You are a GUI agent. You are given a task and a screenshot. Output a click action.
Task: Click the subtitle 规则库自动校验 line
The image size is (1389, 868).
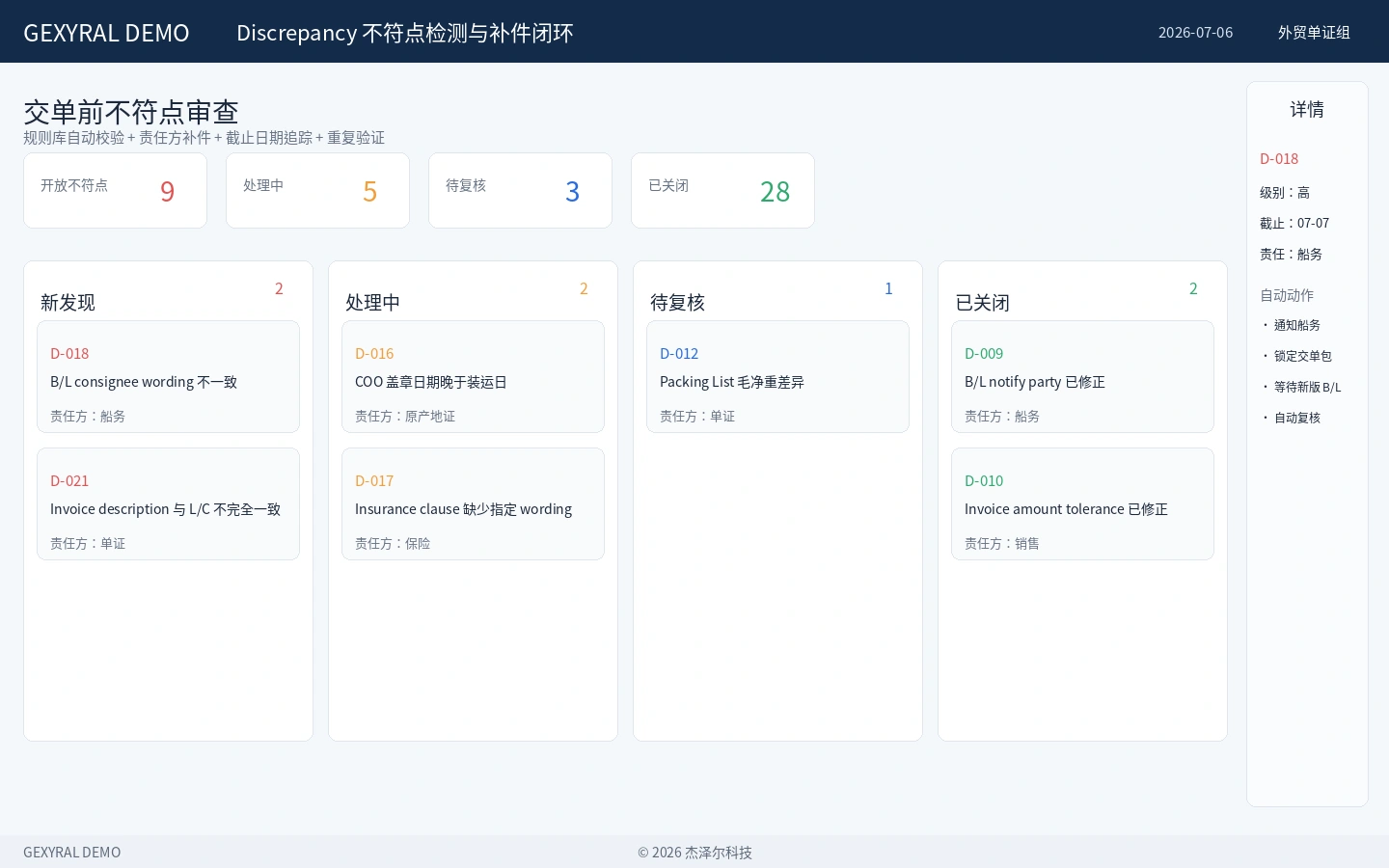coord(204,138)
